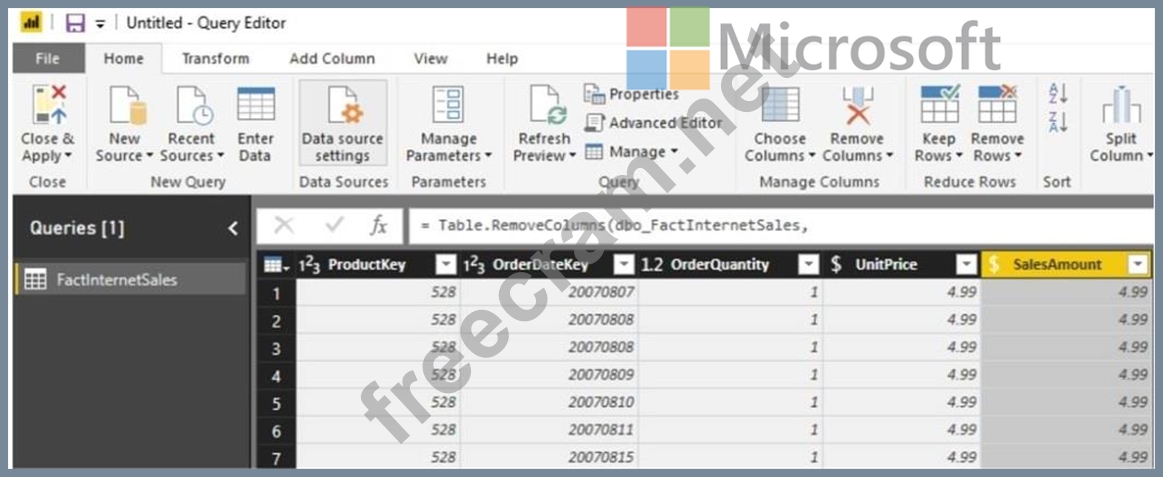The height and width of the screenshot is (477, 1163).
Task: Click the Close & Apply icon
Action: 49,104
